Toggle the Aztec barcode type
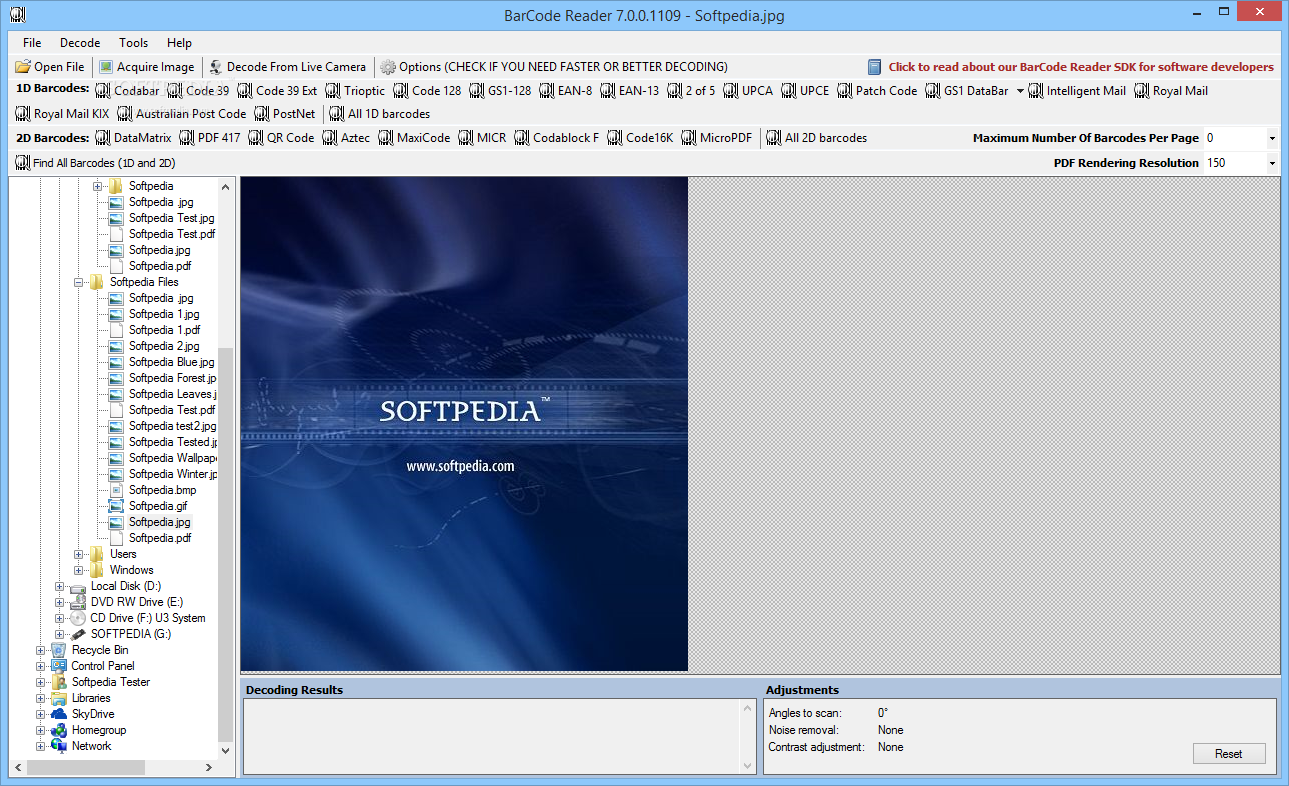The height and width of the screenshot is (786, 1289). tap(346, 137)
